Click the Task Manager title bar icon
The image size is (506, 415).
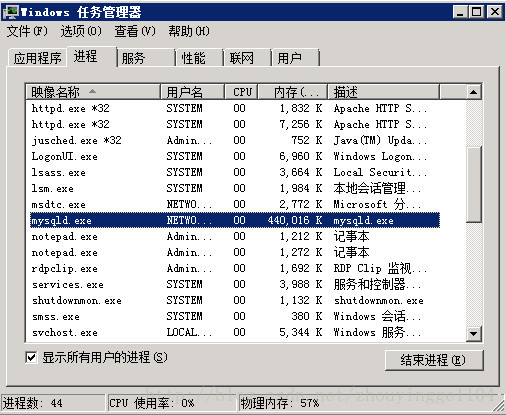(x=11, y=12)
